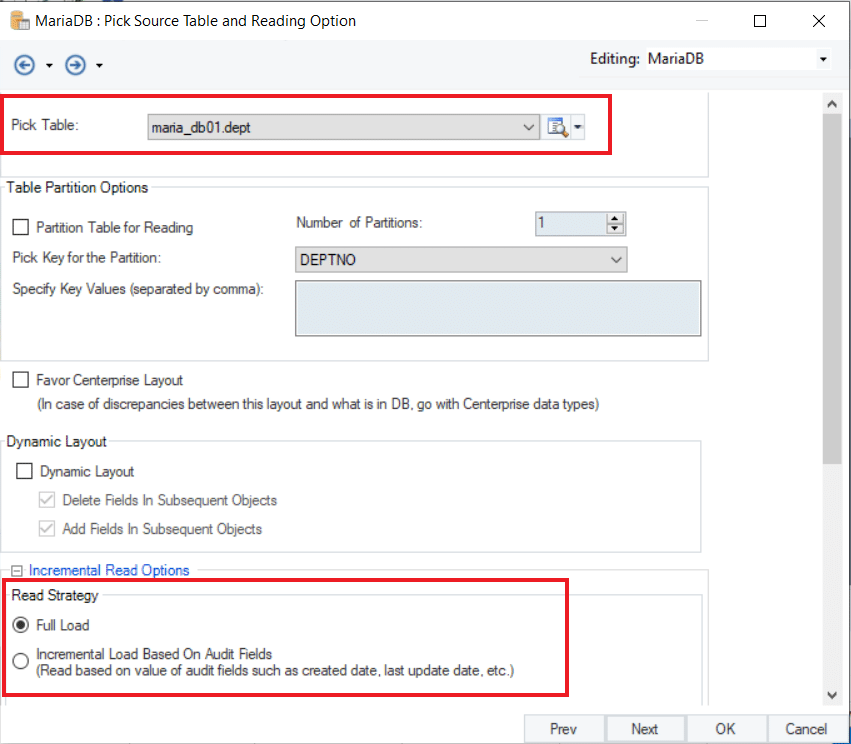
Task: Click the Specify Key Values text box
Action: pyautogui.click(x=497, y=307)
